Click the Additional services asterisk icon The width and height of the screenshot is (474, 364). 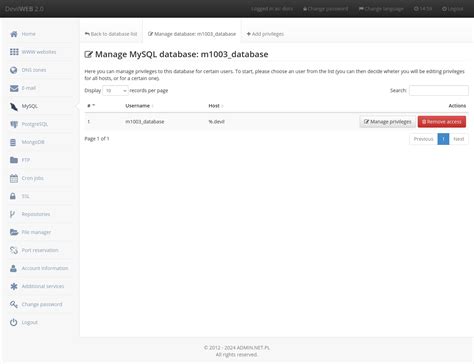14,286
